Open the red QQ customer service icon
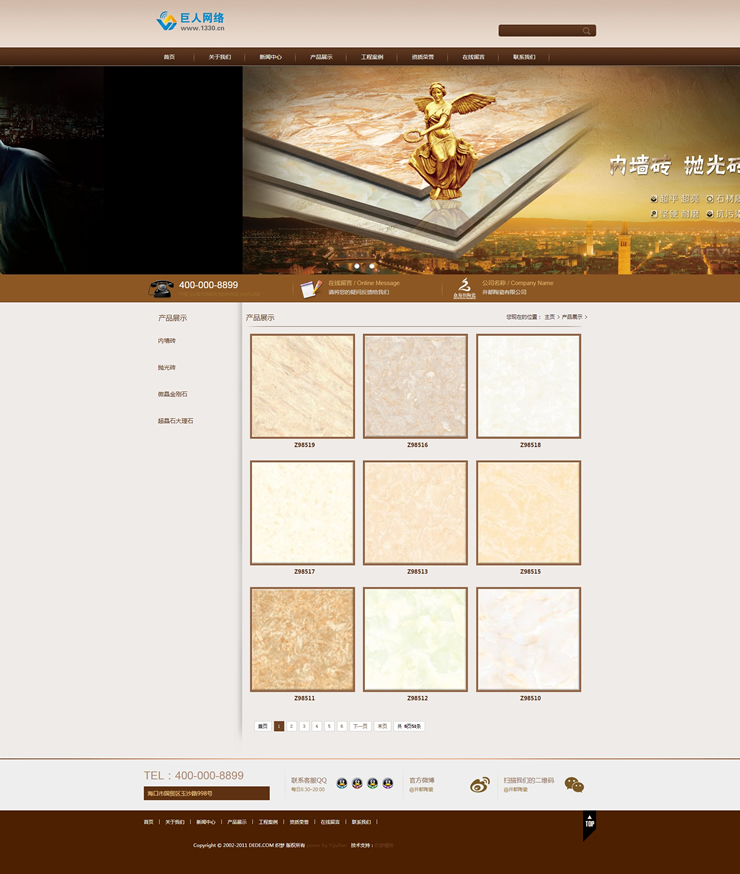The height and width of the screenshot is (874, 740). (357, 783)
